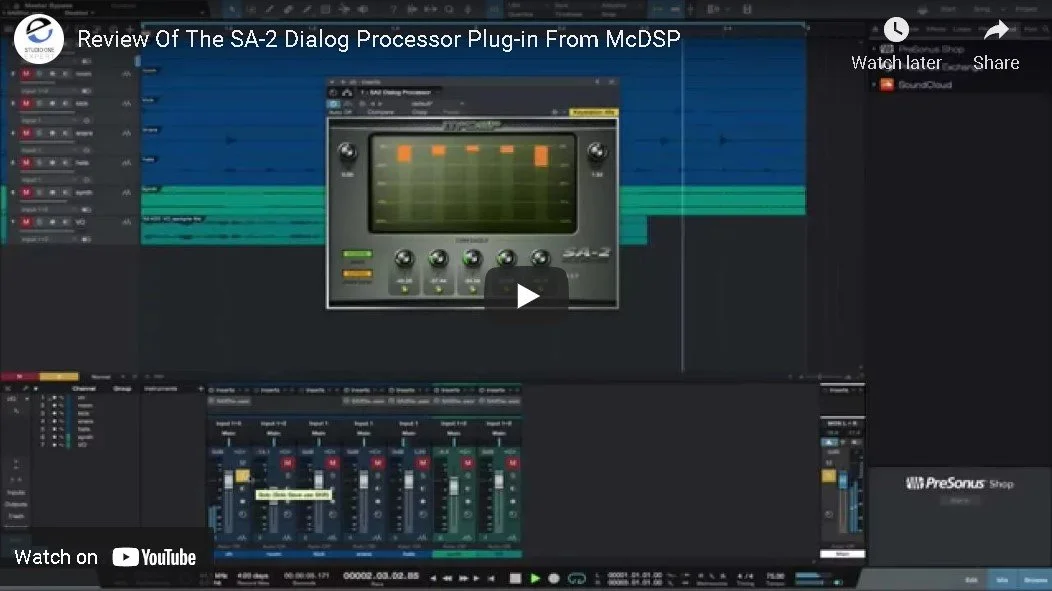Toggle the green SA-2 mode button
The image size is (1052, 591).
(x=357, y=254)
